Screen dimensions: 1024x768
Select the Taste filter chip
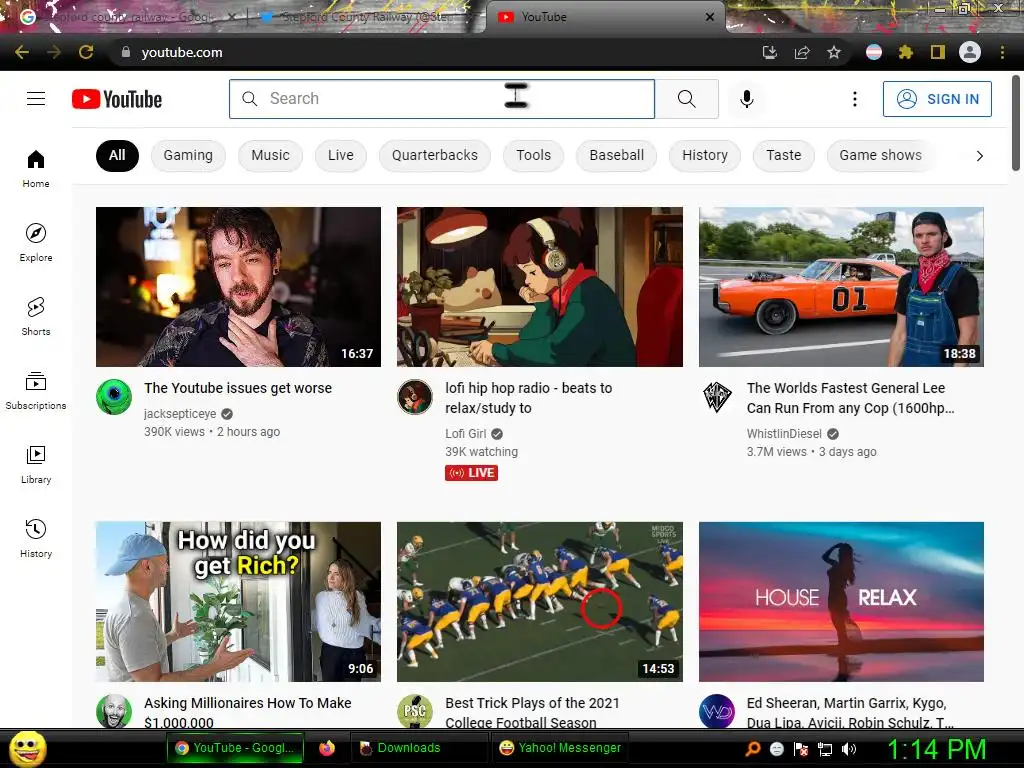tap(784, 155)
